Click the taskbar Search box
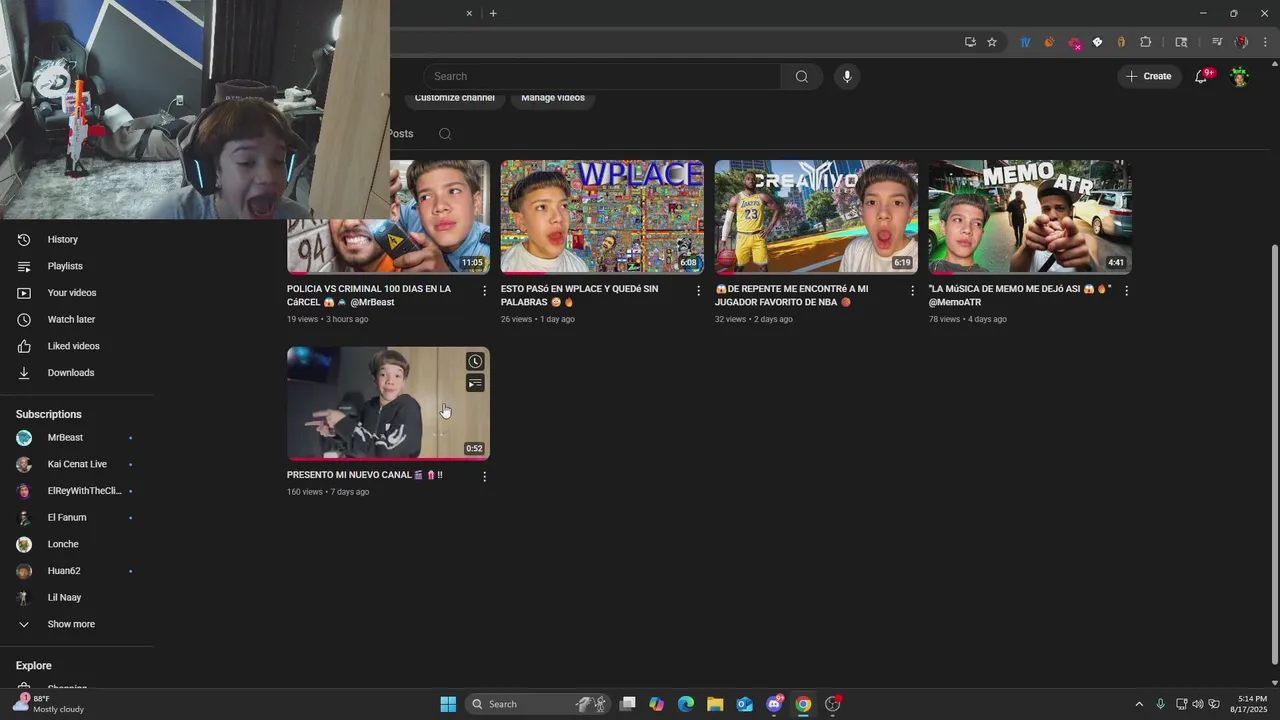Image resolution: width=1280 pixels, height=720 pixels. 539,704
